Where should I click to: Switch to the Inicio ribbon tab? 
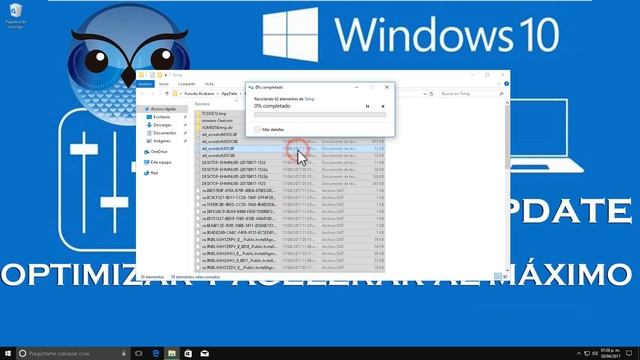pos(164,84)
